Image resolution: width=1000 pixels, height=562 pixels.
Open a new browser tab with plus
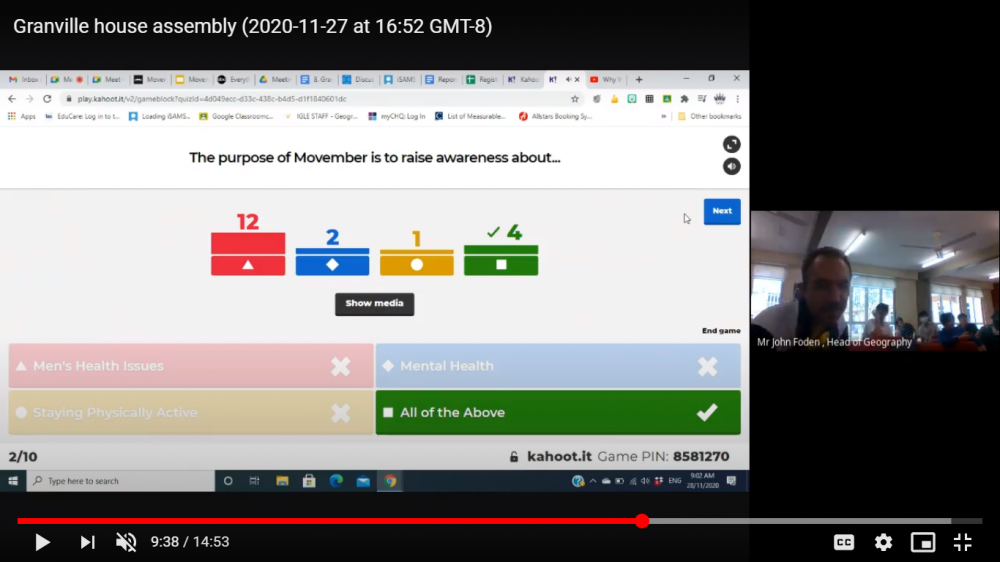tap(639, 80)
